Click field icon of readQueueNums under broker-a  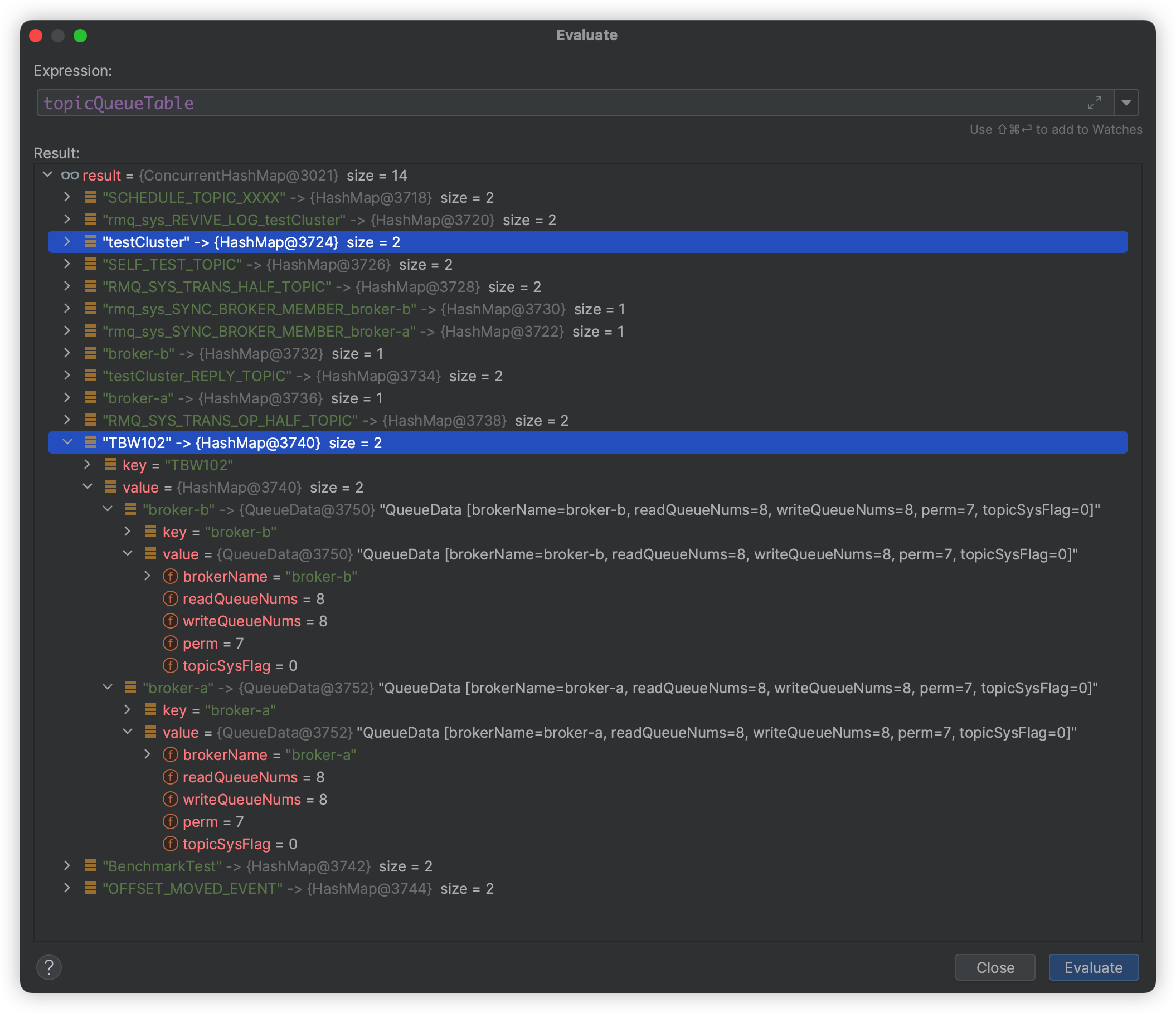(x=171, y=777)
